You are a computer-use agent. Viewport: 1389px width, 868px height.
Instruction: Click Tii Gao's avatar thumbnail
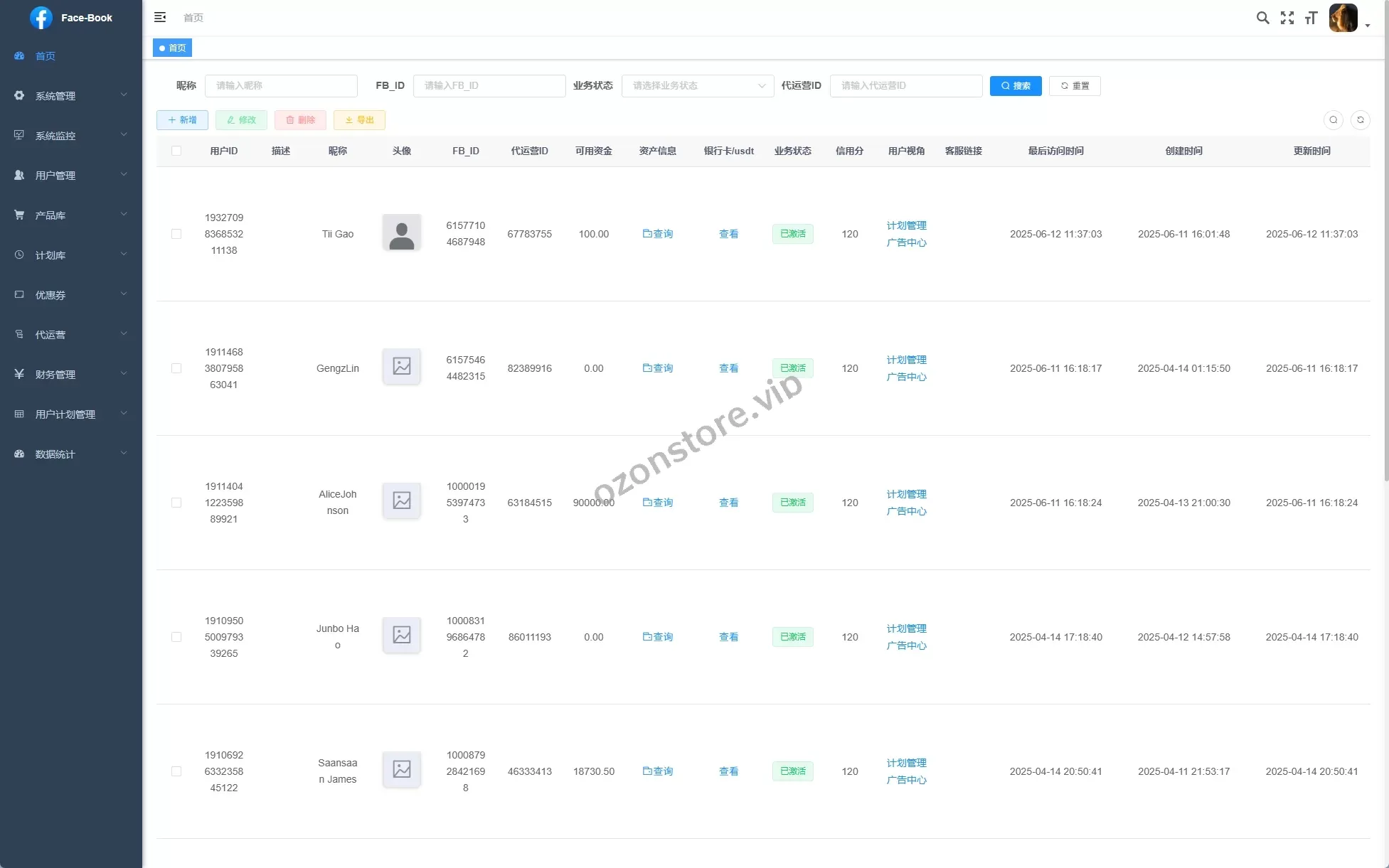pos(401,233)
